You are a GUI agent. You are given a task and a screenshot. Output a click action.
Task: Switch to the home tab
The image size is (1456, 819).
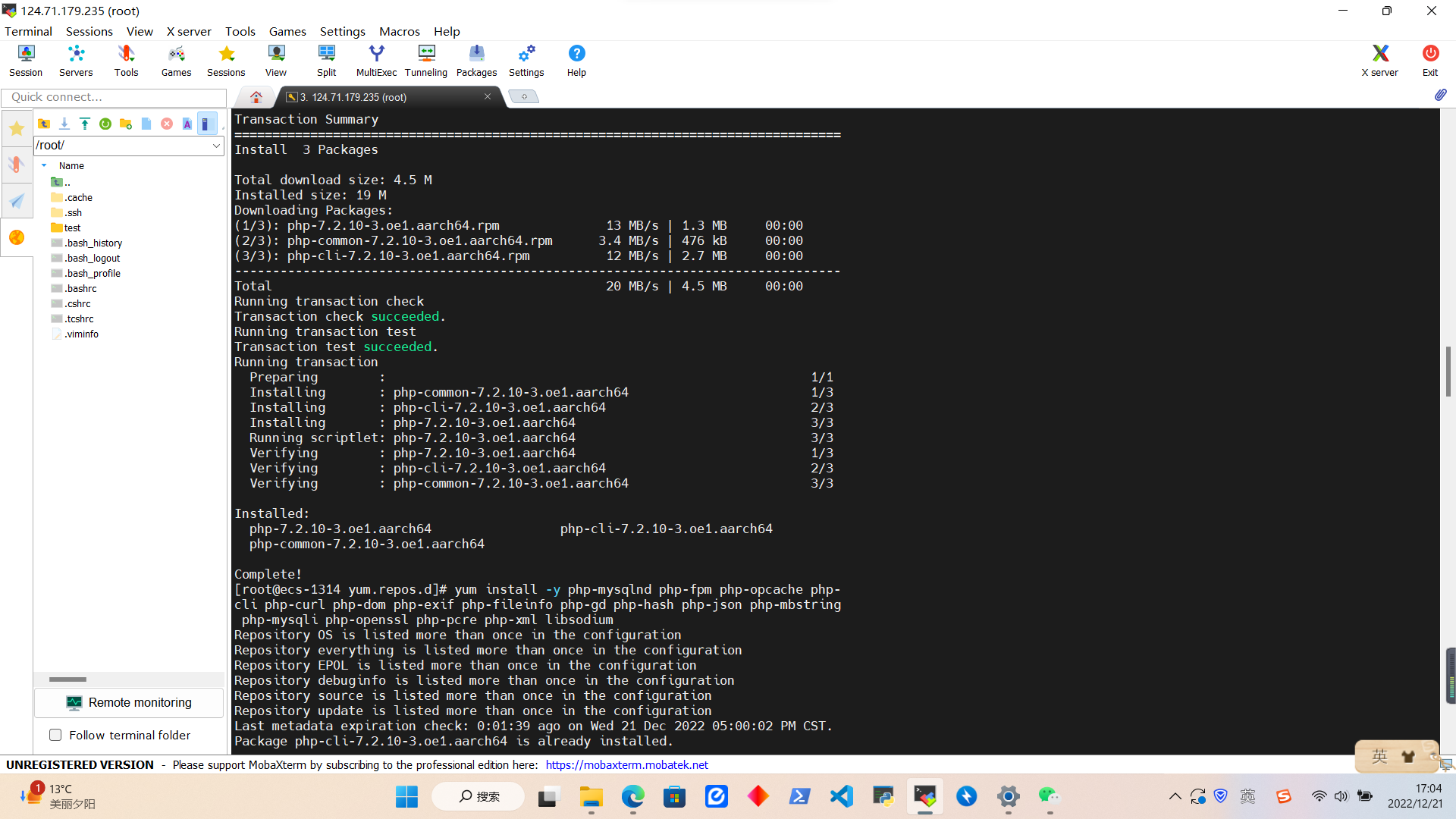(x=256, y=97)
